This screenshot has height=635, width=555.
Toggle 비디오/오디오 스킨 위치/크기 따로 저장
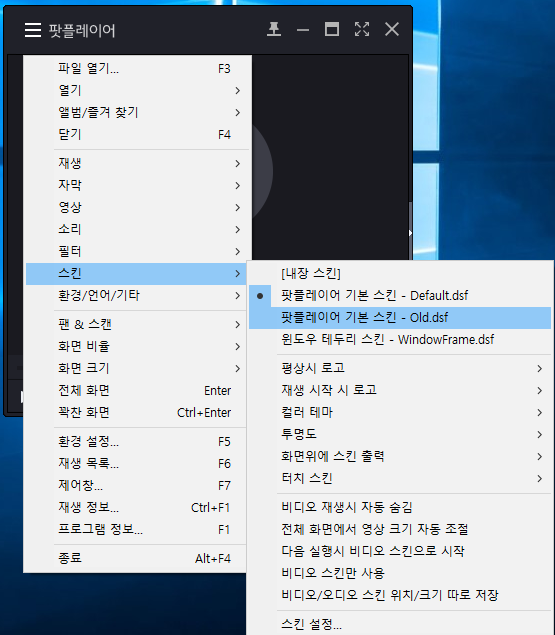tap(400, 595)
